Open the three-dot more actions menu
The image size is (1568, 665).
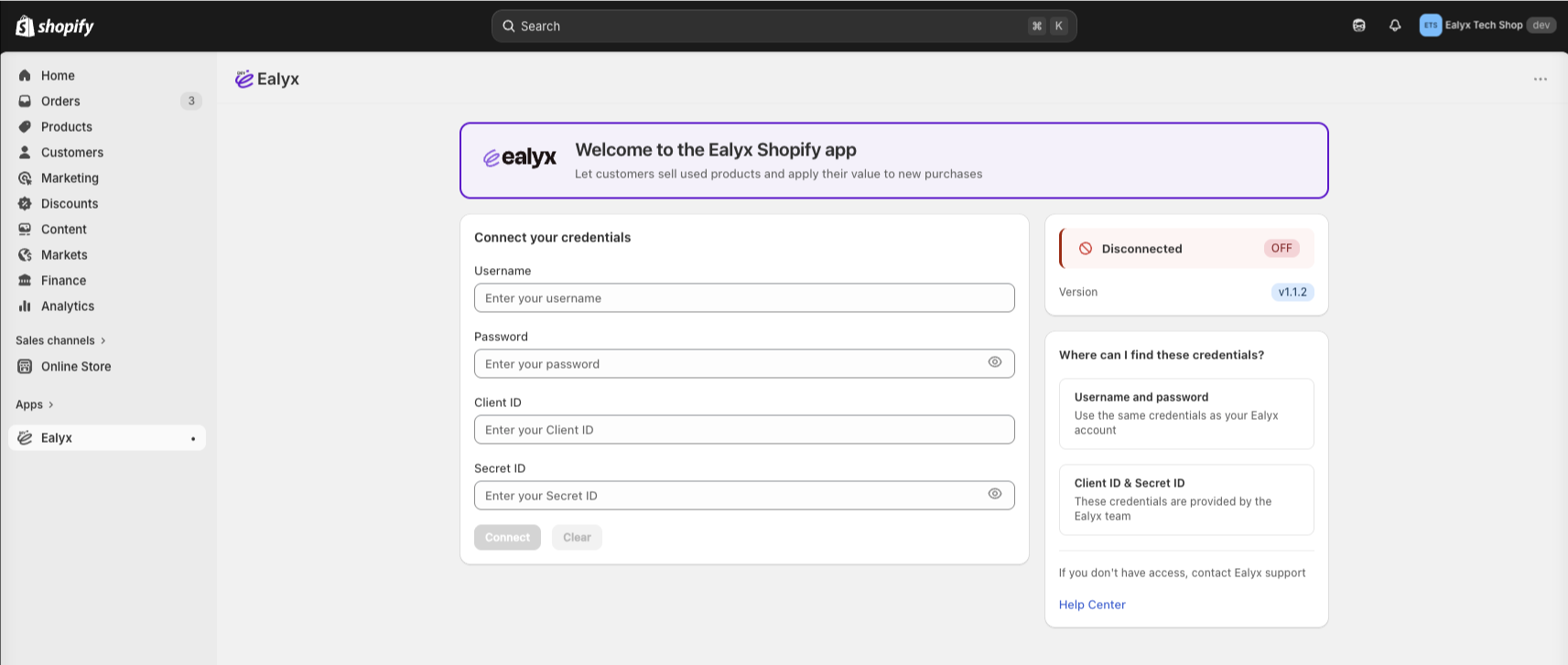(x=1541, y=80)
